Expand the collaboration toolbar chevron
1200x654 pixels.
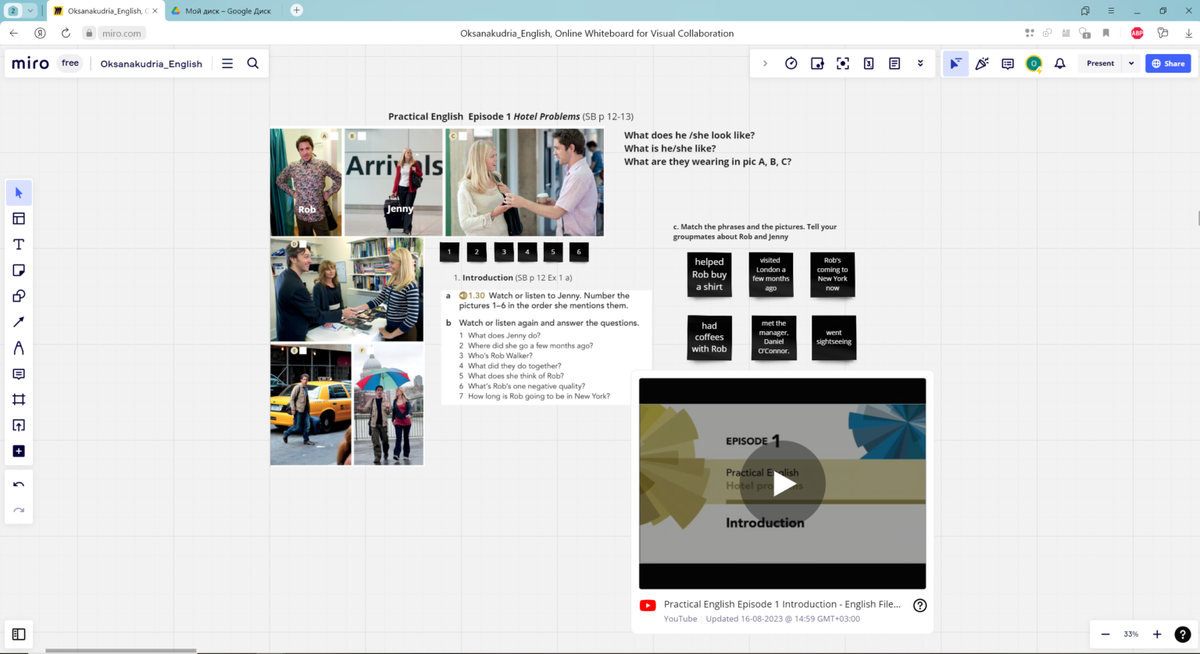[765, 63]
